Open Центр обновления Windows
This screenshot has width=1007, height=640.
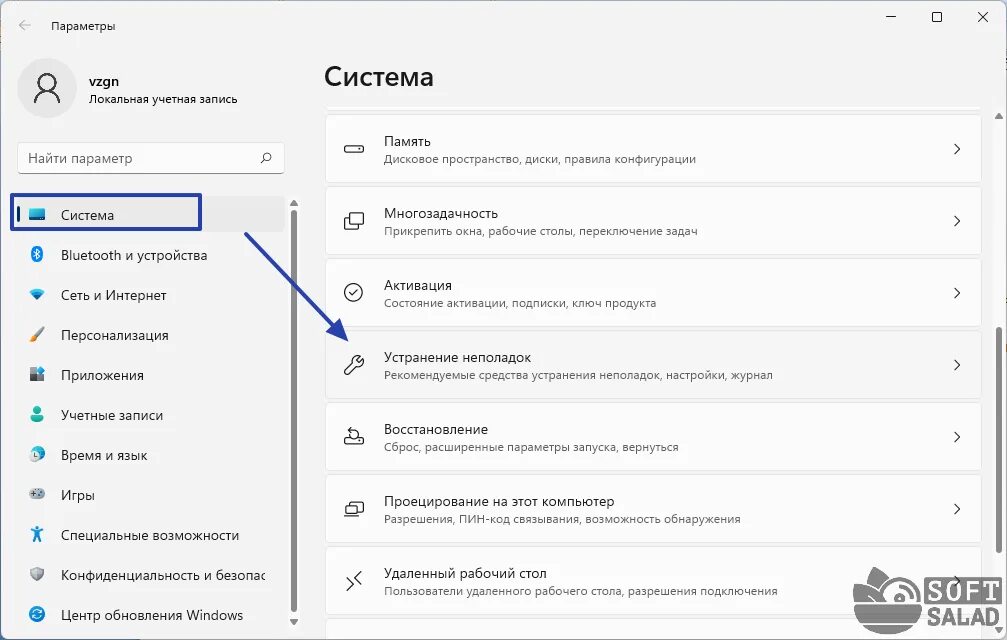point(148,615)
